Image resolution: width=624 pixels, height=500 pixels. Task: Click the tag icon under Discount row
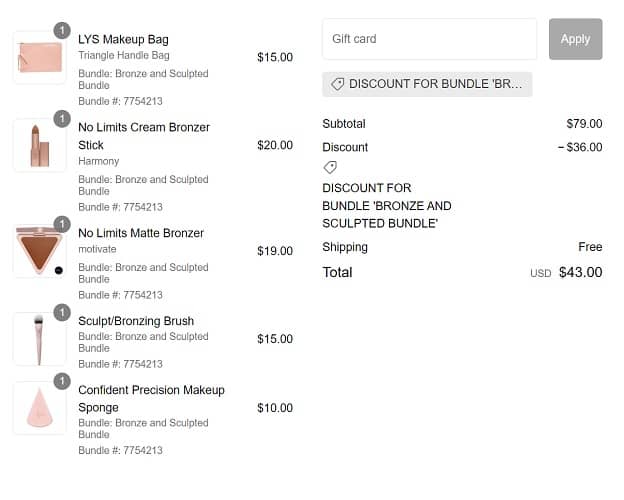(x=330, y=167)
